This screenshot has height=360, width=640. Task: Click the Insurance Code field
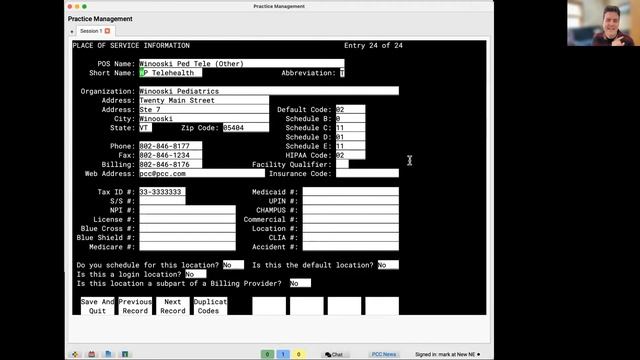point(367,173)
